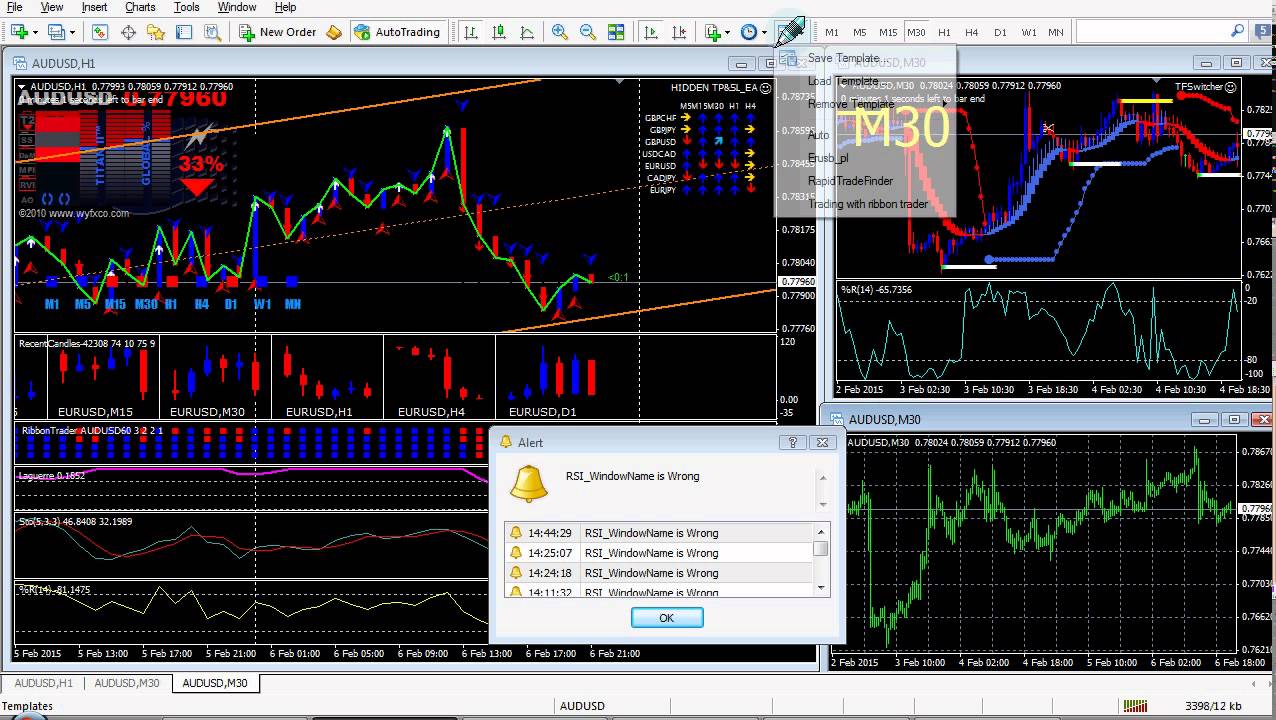Viewport: 1276px width, 720px height.
Task: Click the bell icon for 14:44:29 alert
Action: (516, 533)
